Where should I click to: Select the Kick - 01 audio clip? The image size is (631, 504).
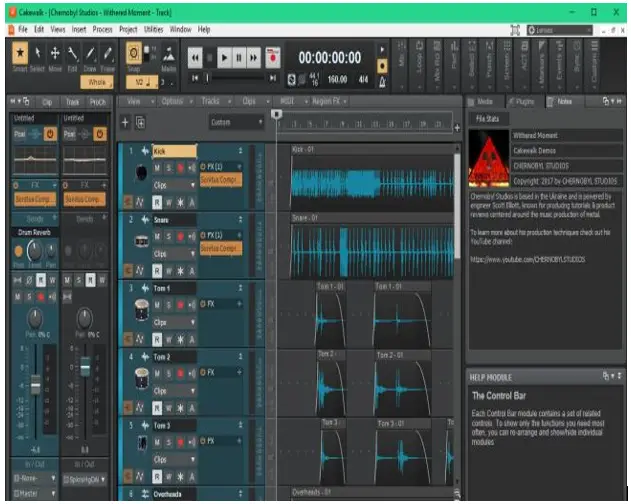[372, 180]
